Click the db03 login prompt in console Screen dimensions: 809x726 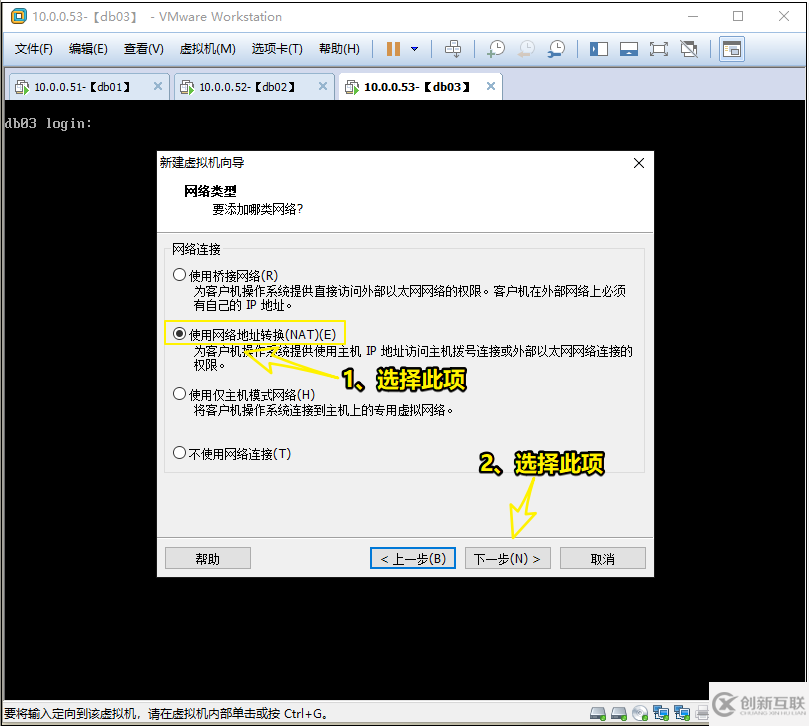(x=48, y=123)
